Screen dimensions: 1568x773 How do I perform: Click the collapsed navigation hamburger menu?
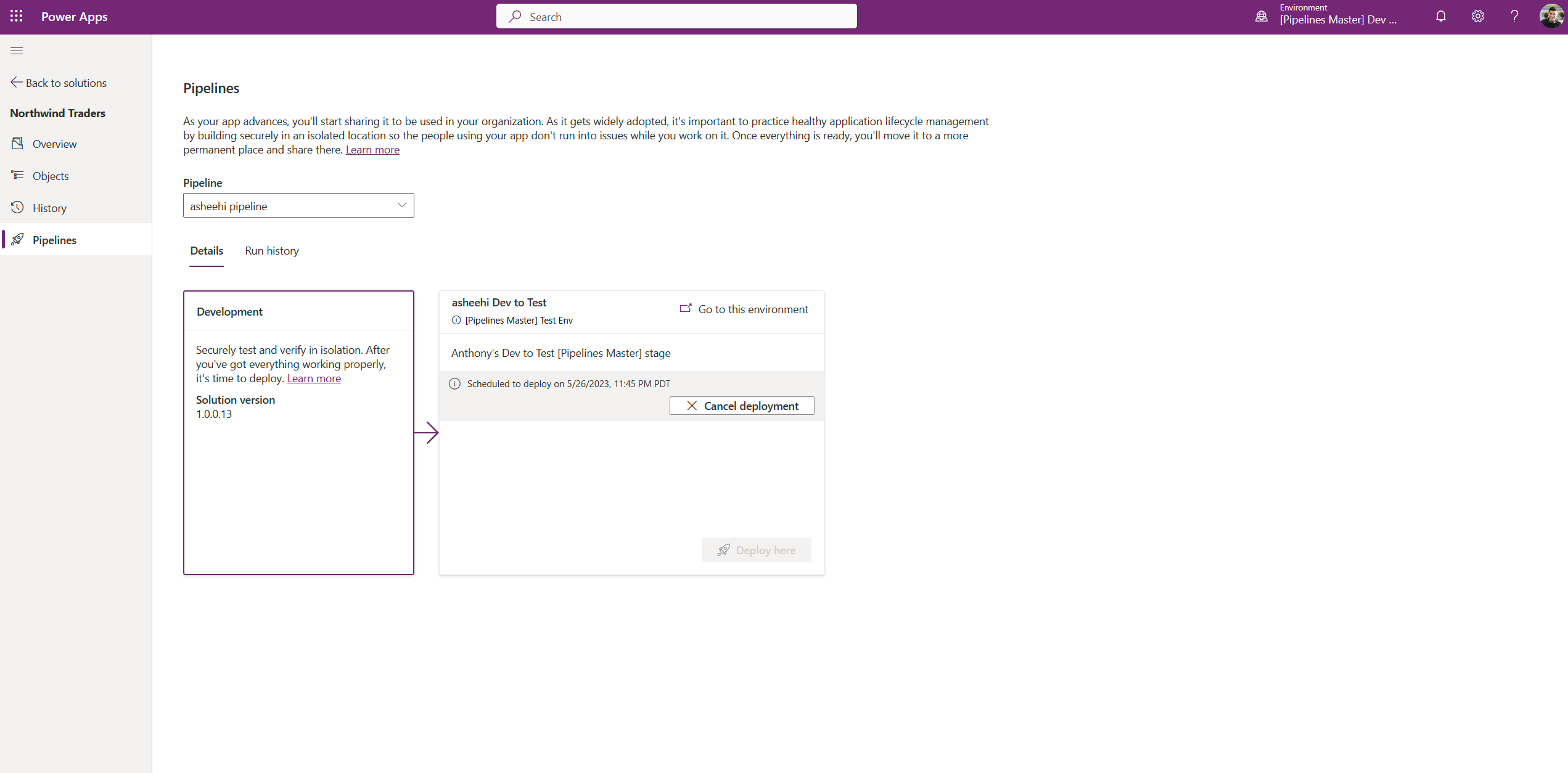pyautogui.click(x=17, y=51)
